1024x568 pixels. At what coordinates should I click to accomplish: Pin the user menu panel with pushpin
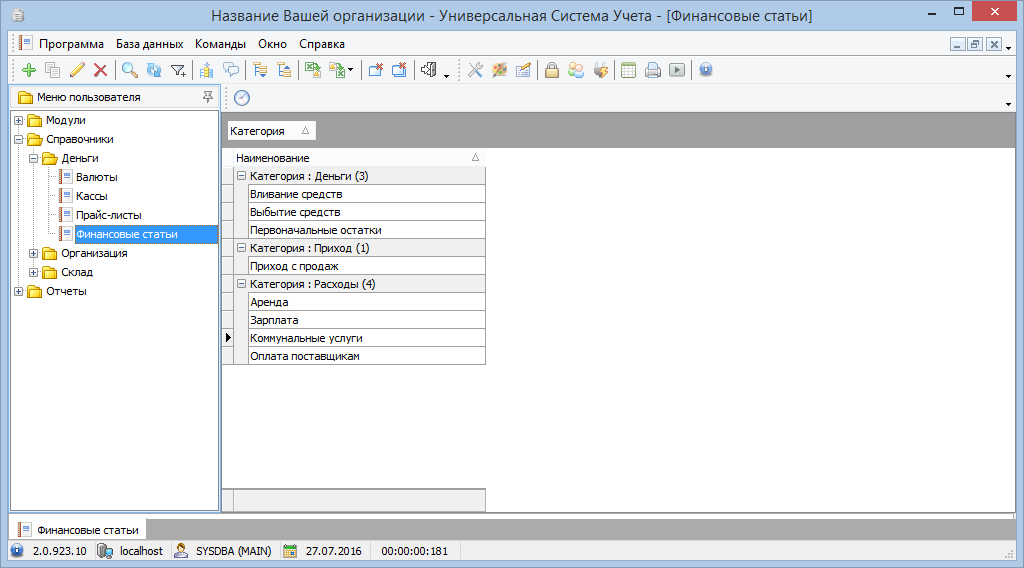click(208, 97)
